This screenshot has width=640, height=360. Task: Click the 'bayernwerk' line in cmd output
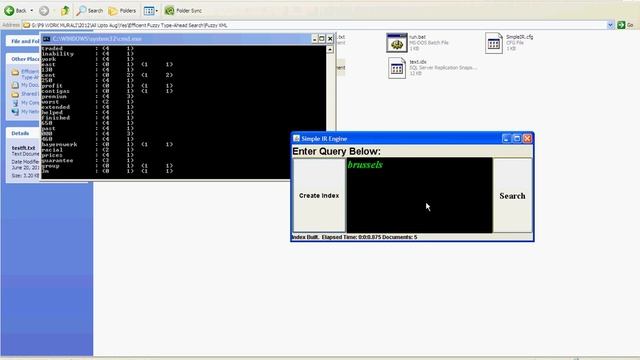[x=107, y=144]
